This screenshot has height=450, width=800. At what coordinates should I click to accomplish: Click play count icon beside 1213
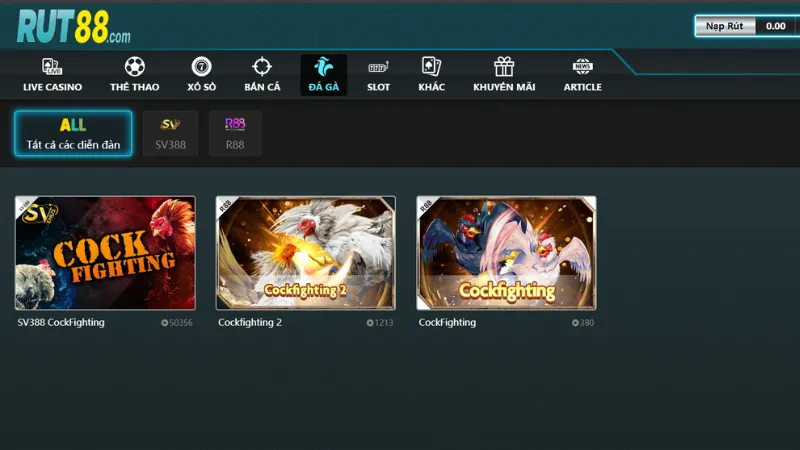point(370,322)
